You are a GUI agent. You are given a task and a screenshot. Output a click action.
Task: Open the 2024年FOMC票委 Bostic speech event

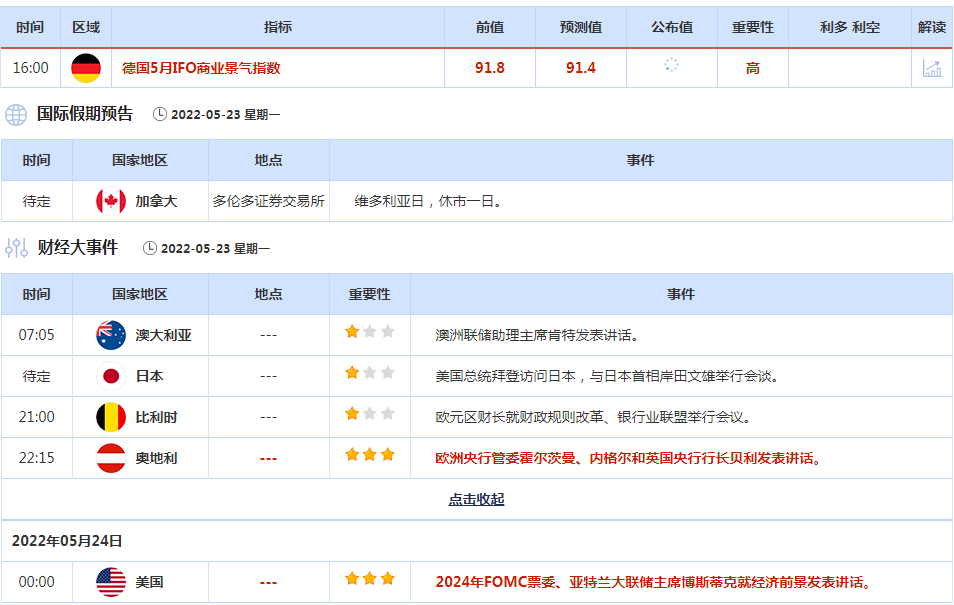(x=653, y=582)
